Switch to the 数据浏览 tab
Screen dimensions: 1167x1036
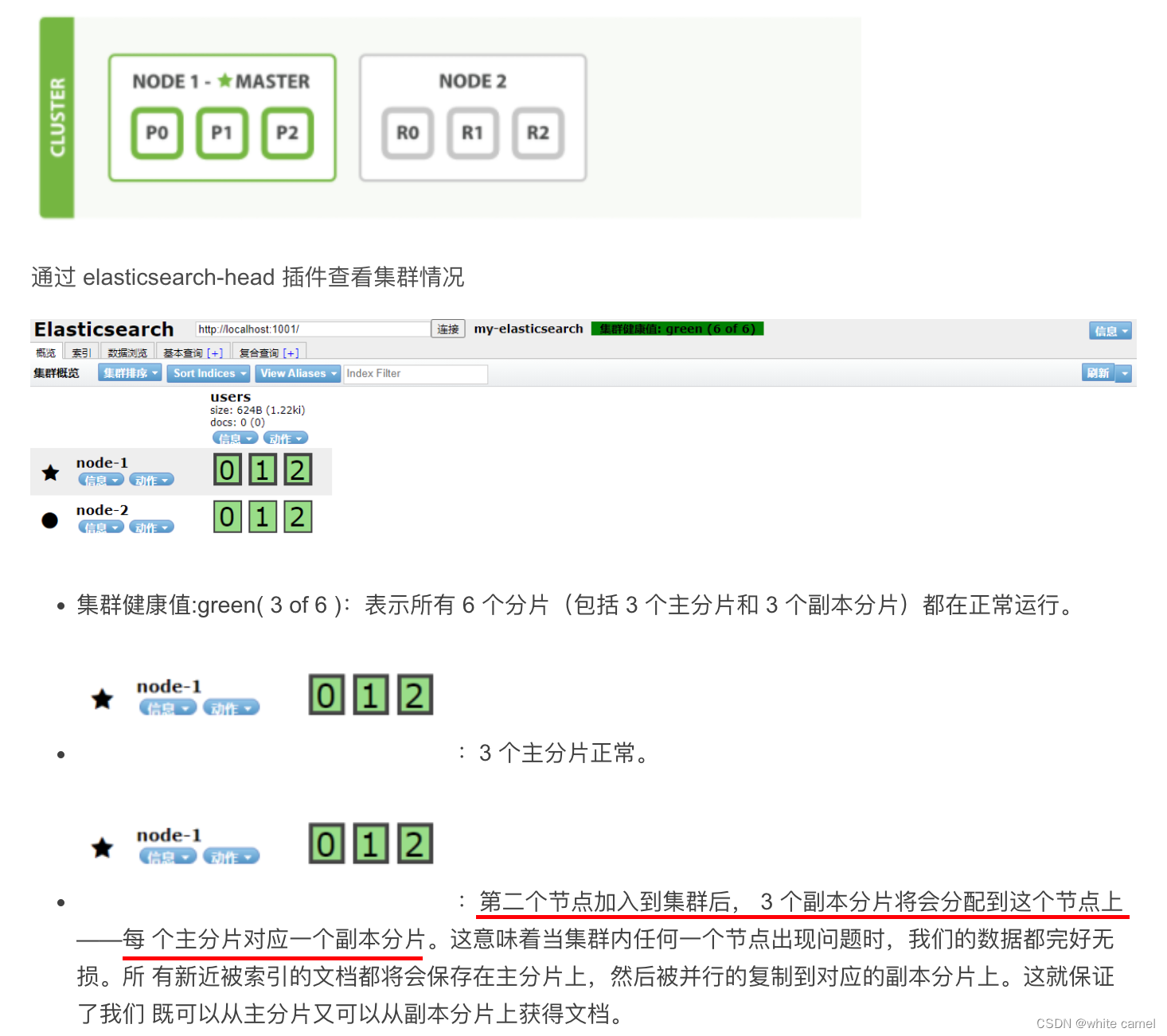pos(126,352)
